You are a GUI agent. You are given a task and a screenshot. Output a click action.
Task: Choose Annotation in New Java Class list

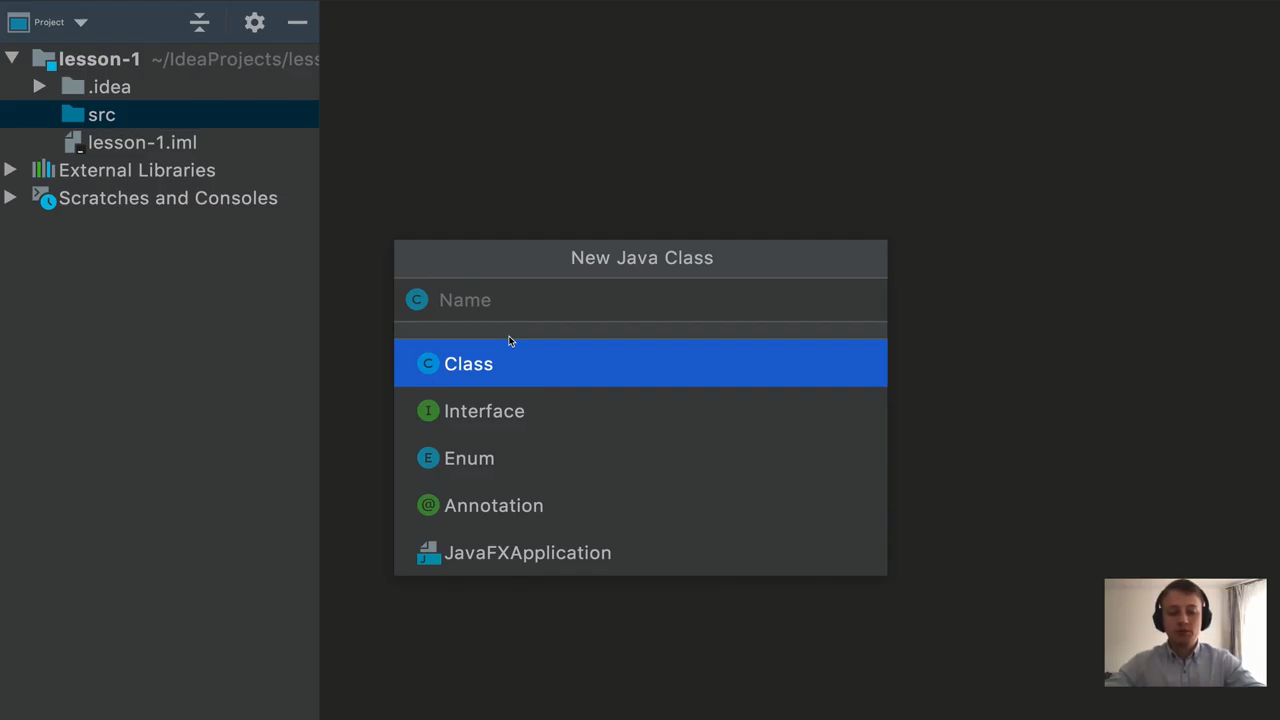pos(640,505)
